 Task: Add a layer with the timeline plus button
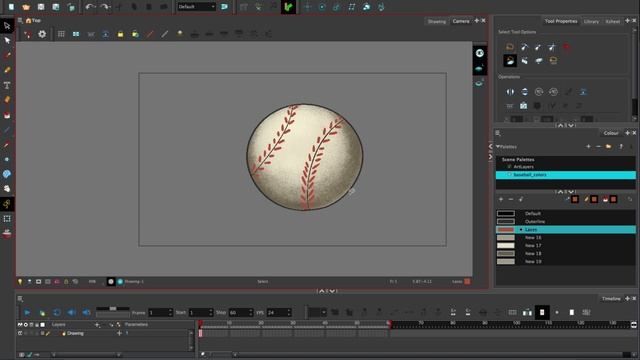click(97, 324)
